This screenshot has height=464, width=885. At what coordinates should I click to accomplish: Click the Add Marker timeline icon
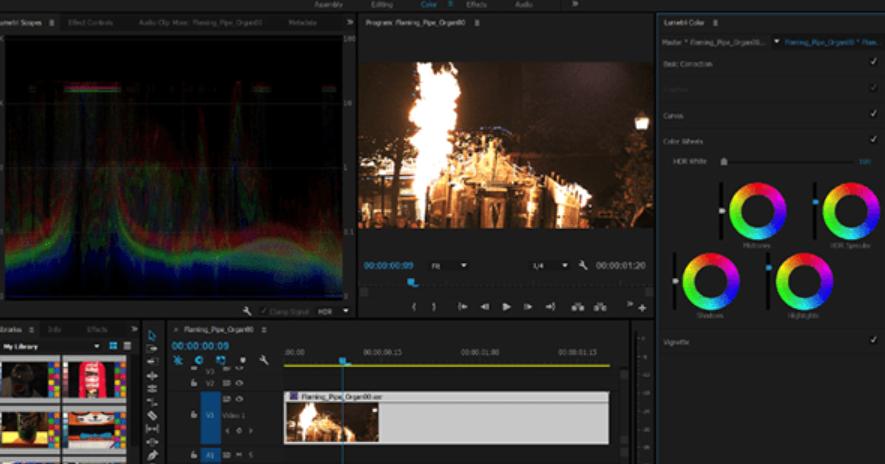point(243,360)
